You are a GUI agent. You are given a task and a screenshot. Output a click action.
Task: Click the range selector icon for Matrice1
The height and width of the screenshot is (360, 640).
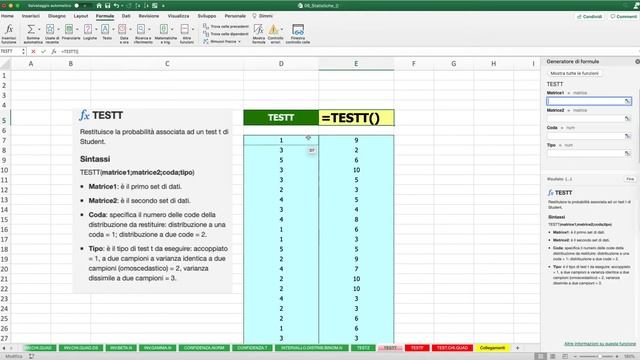coord(627,101)
